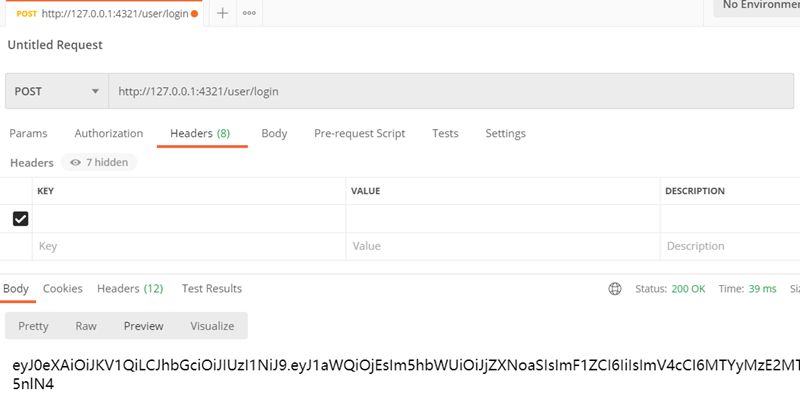Uncheck the header row checkbox
The image size is (800, 405).
point(20,218)
